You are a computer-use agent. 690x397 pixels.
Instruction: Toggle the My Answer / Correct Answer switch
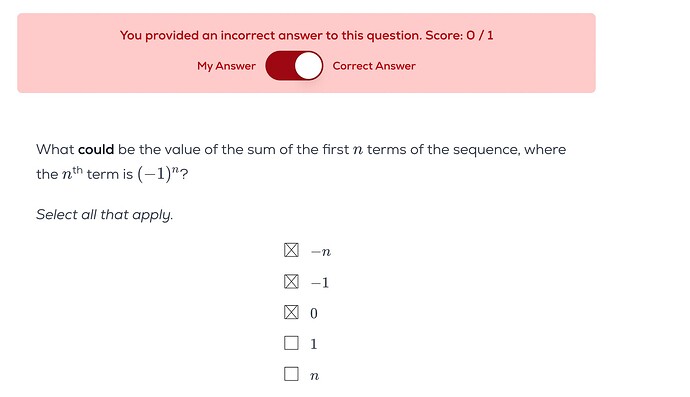click(294, 66)
